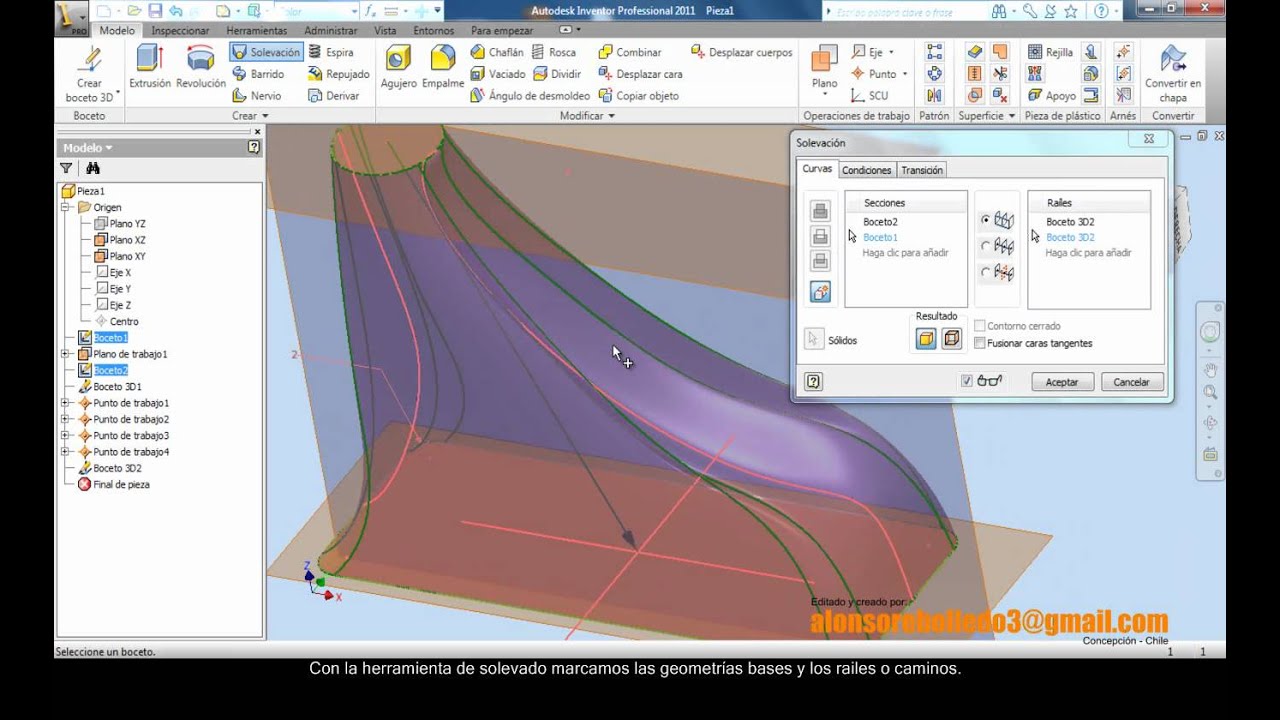Select the Apoyo rest tool
The width and height of the screenshot is (1280, 720).
[1051, 96]
